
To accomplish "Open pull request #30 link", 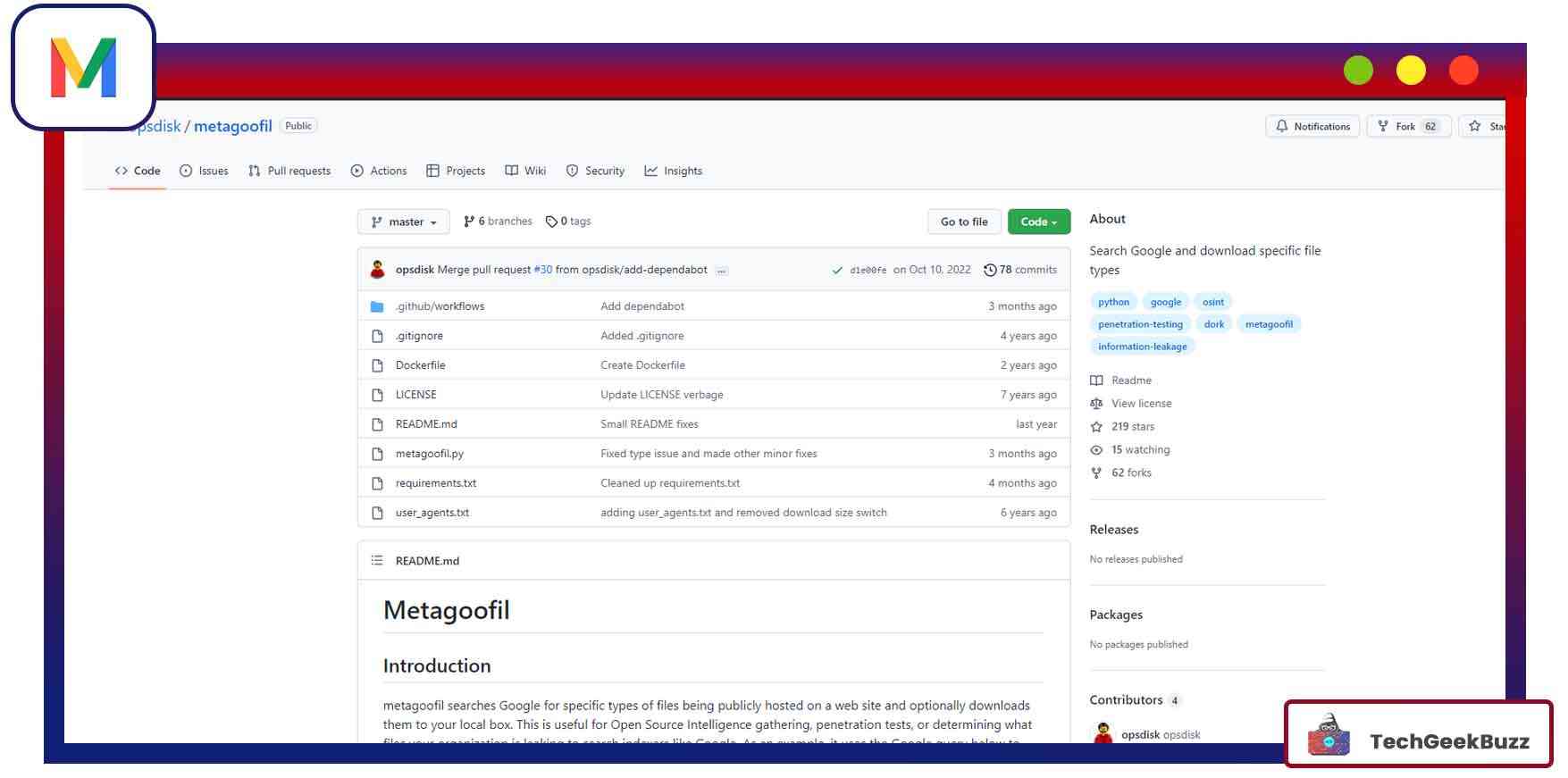I will click(542, 270).
